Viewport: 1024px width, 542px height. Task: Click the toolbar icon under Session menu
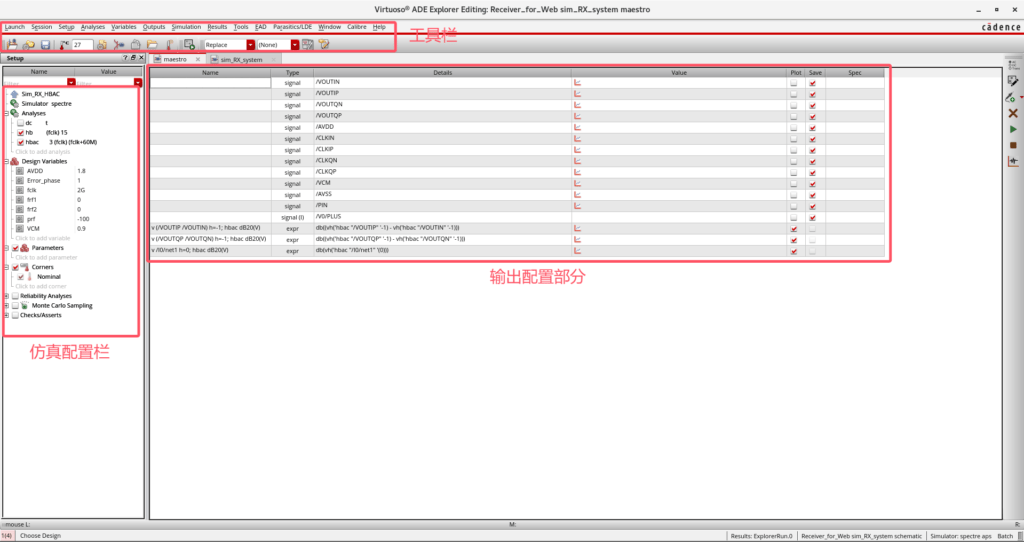point(29,45)
